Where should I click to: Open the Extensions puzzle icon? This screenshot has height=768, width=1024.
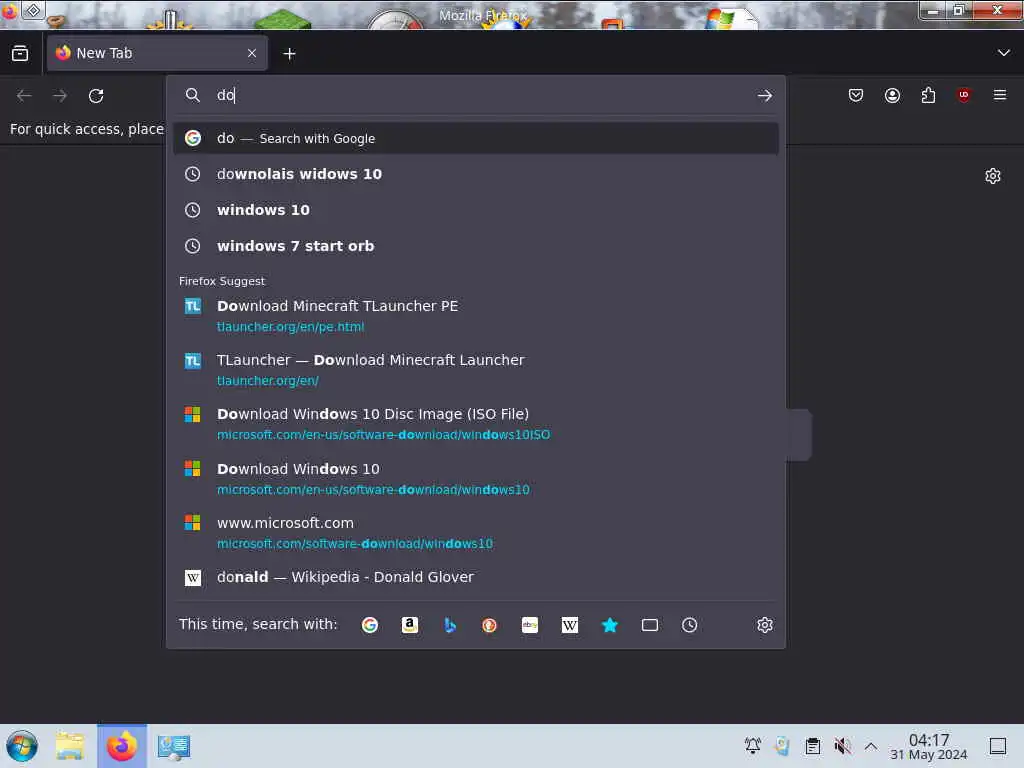(x=928, y=95)
